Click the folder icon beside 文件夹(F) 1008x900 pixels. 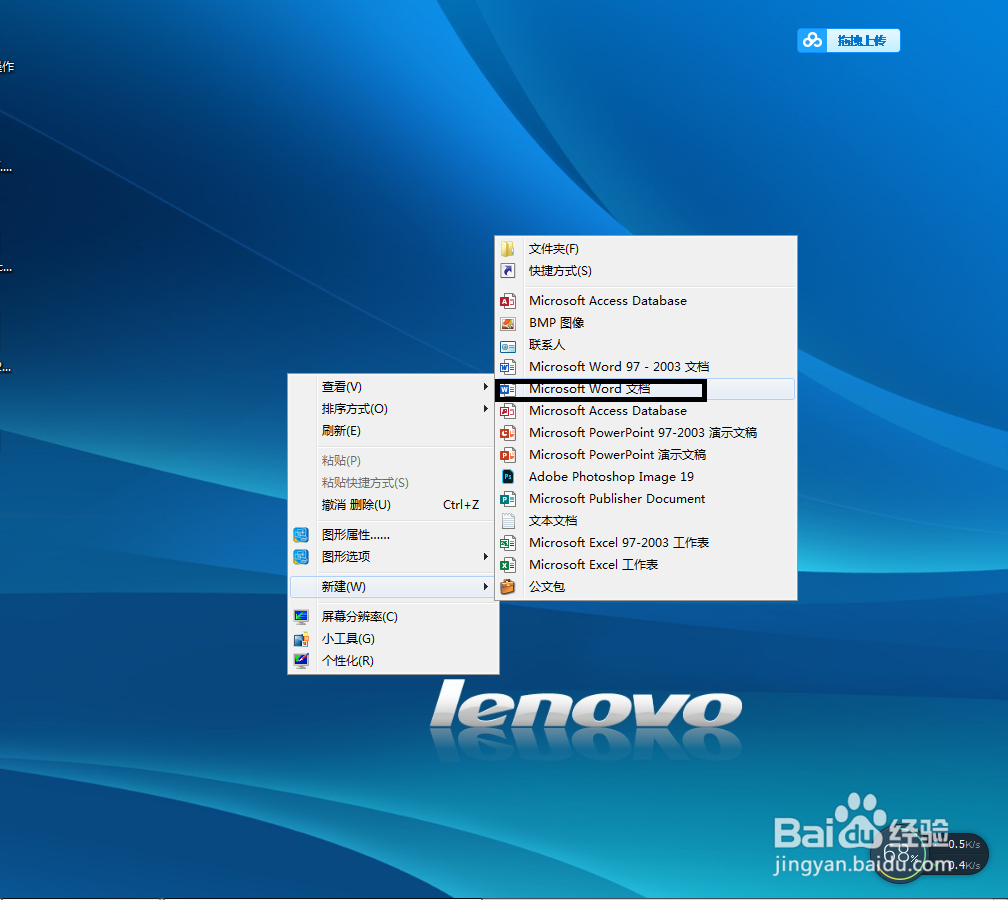(508, 249)
